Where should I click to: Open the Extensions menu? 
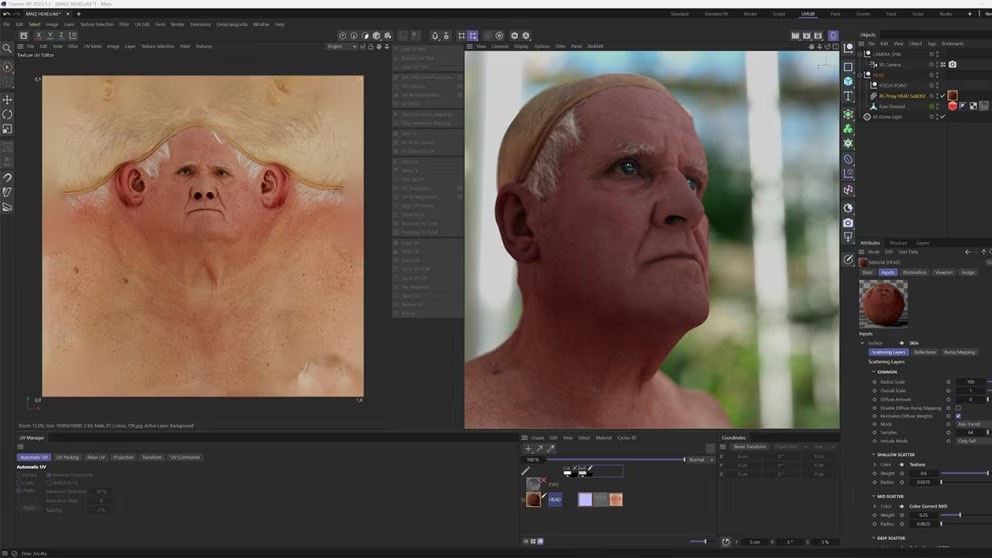click(x=200, y=24)
